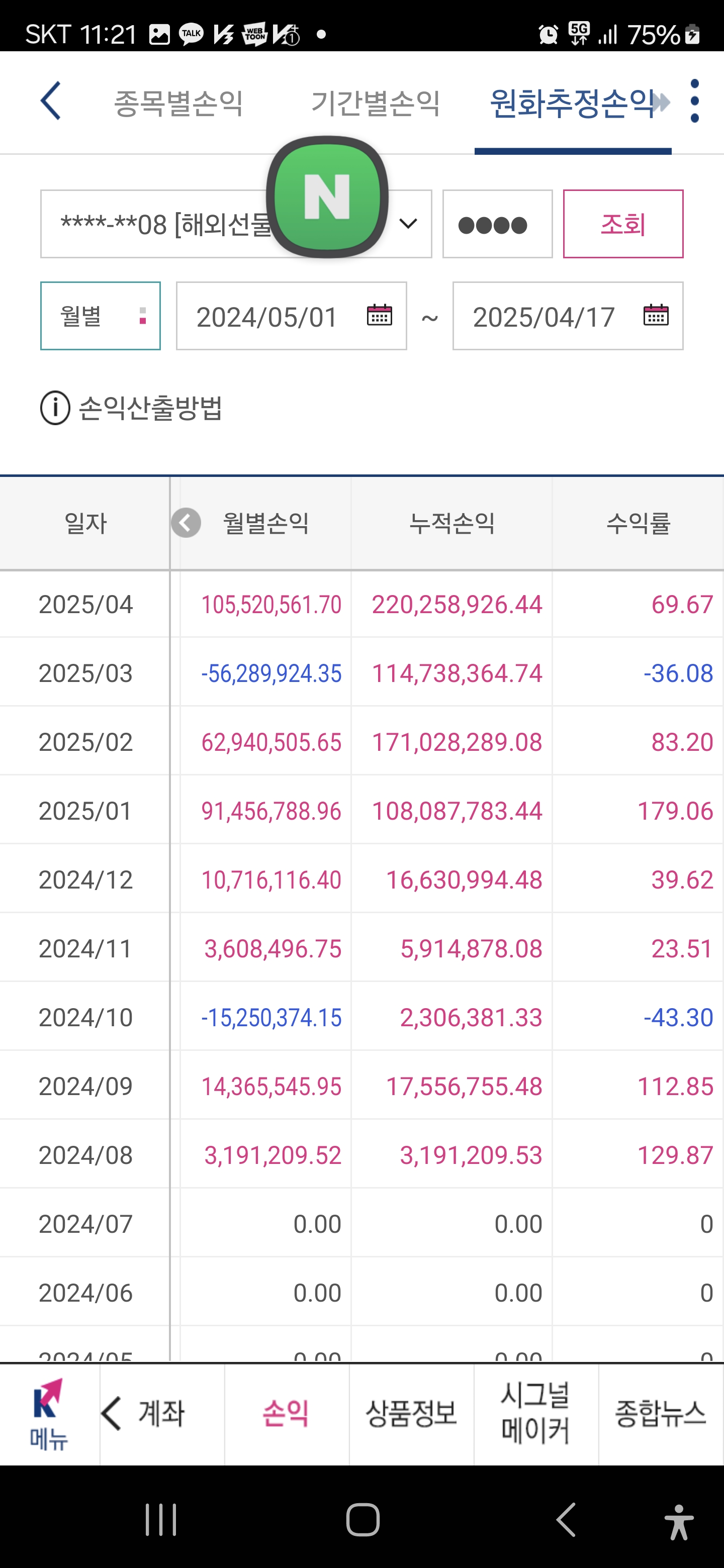The image size is (724, 1568).
Task: Tap the left-arrow circle beside 월별손익 header
Action: pos(186,523)
